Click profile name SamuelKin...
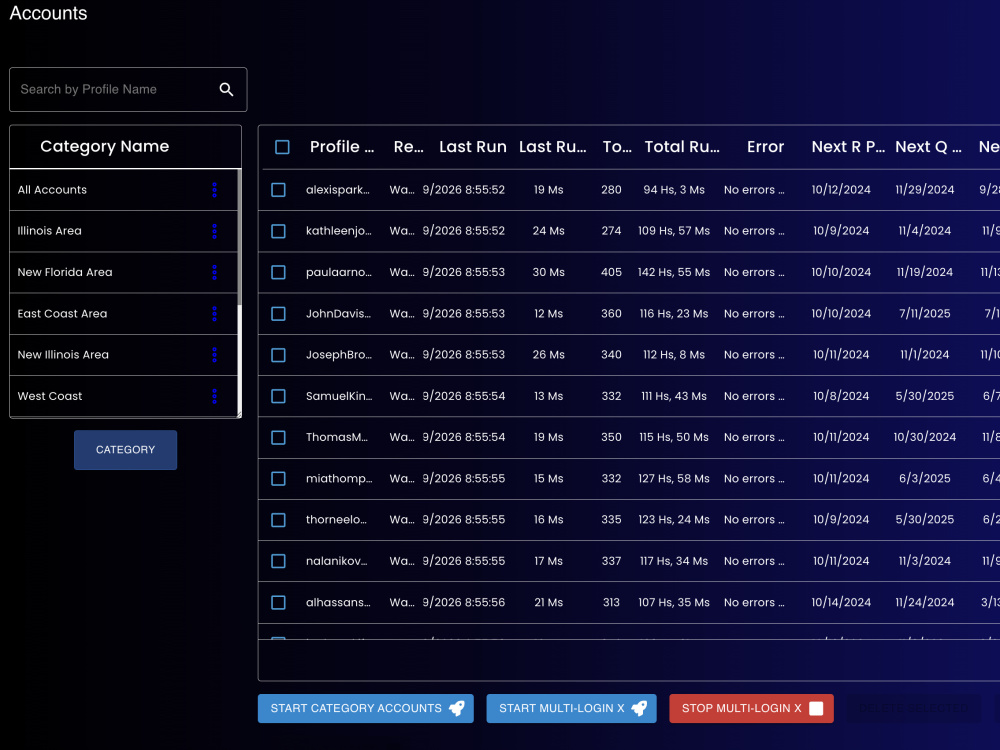The image size is (1000, 750). tap(339, 396)
